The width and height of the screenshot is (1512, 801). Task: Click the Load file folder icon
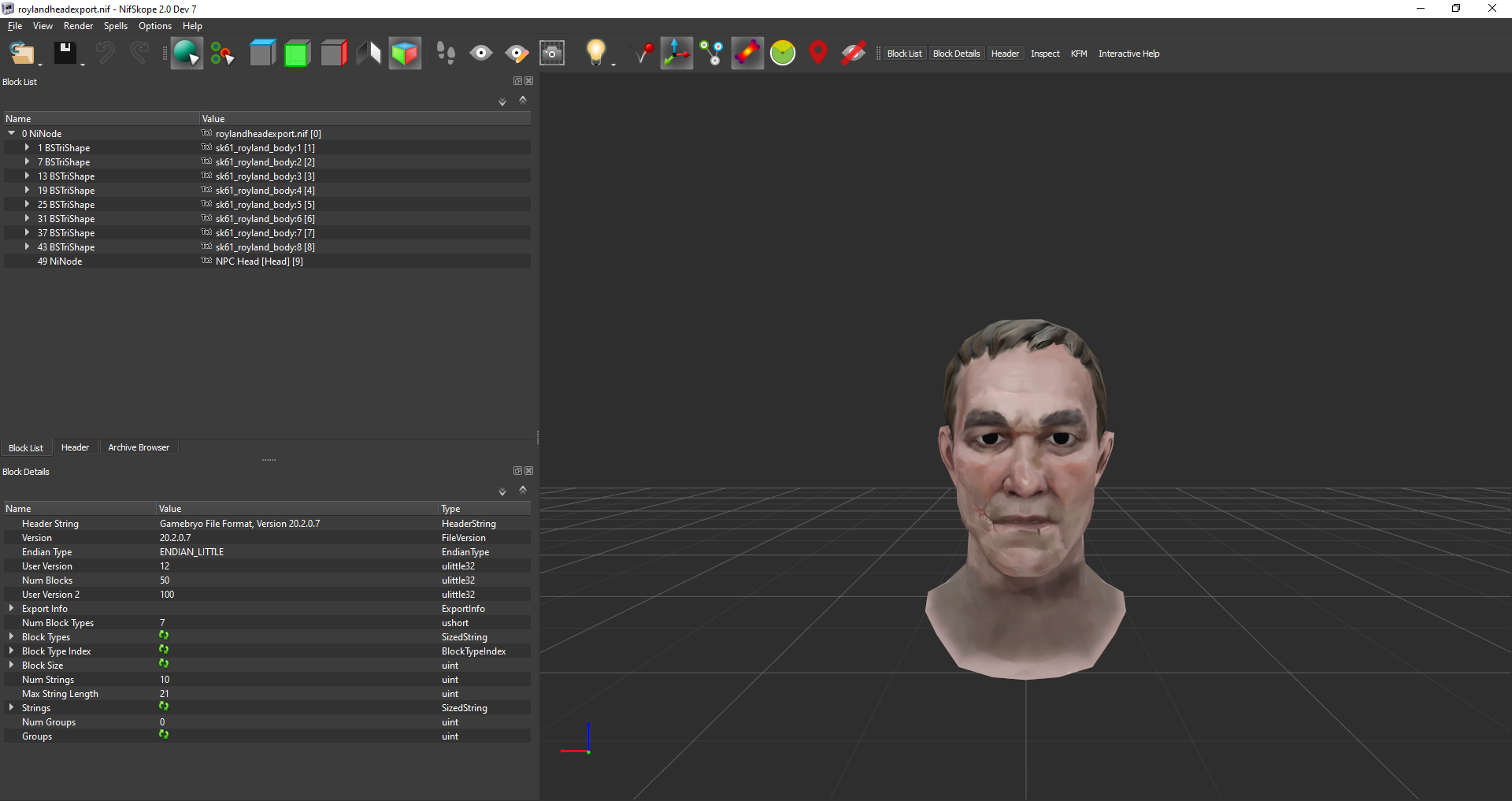tap(21, 54)
